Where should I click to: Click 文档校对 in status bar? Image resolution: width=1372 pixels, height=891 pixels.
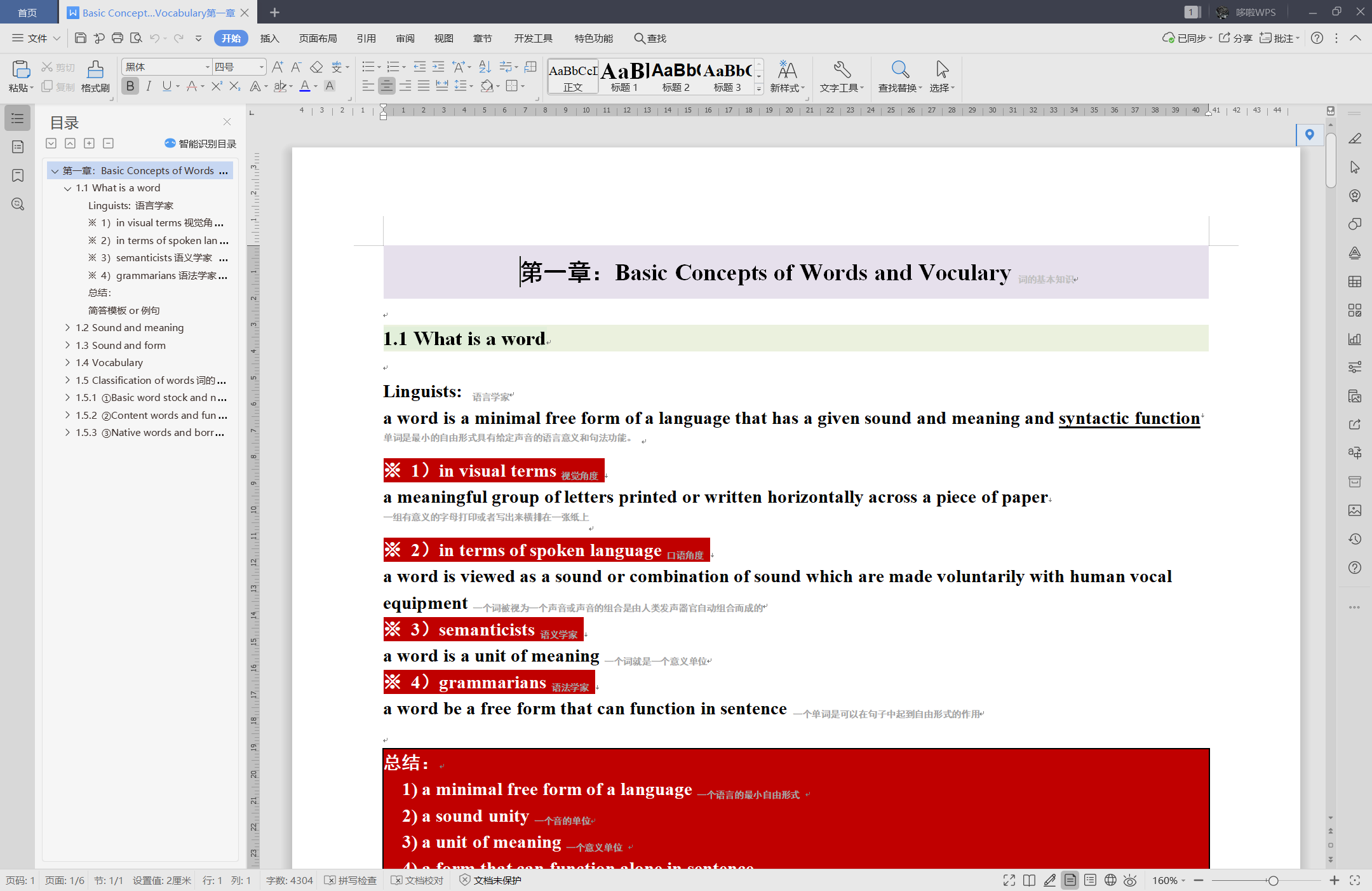click(x=417, y=880)
